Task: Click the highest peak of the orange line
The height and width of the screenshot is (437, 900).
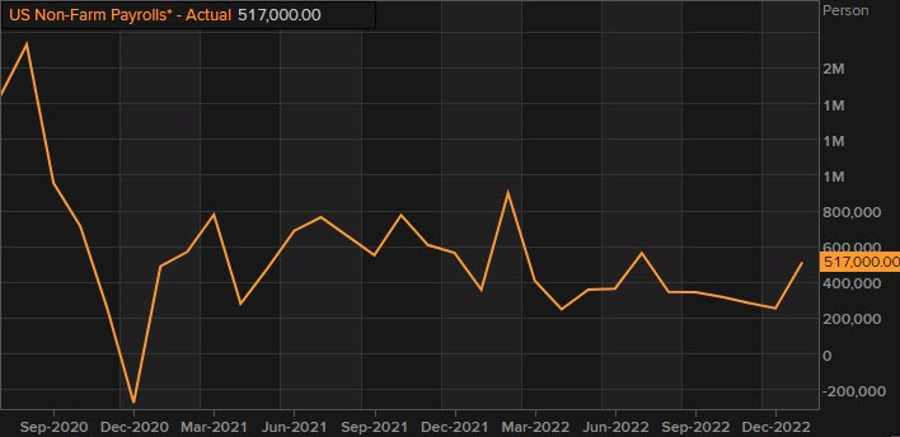Action: (x=26, y=43)
